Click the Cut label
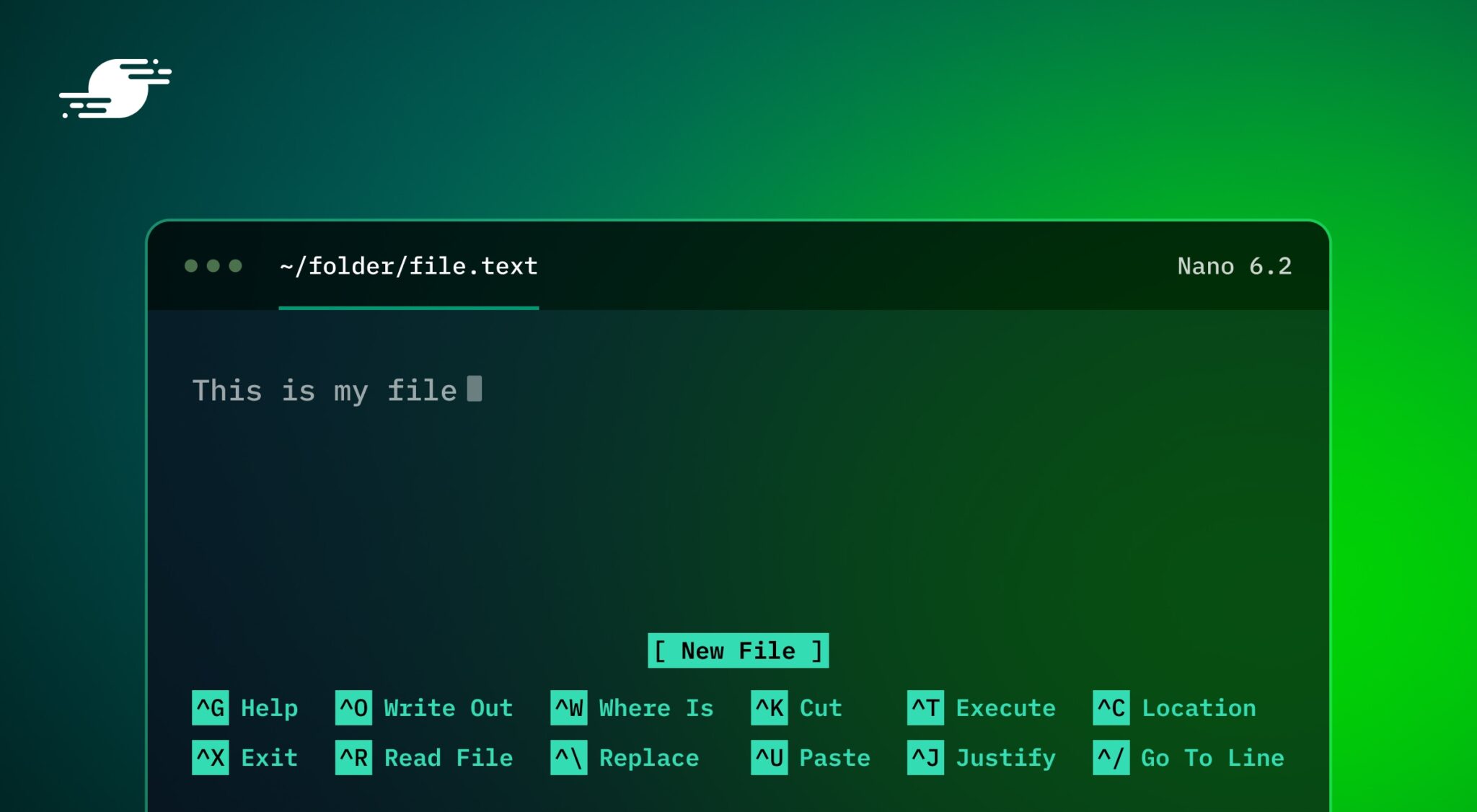This screenshot has height=812, width=1477. [821, 708]
